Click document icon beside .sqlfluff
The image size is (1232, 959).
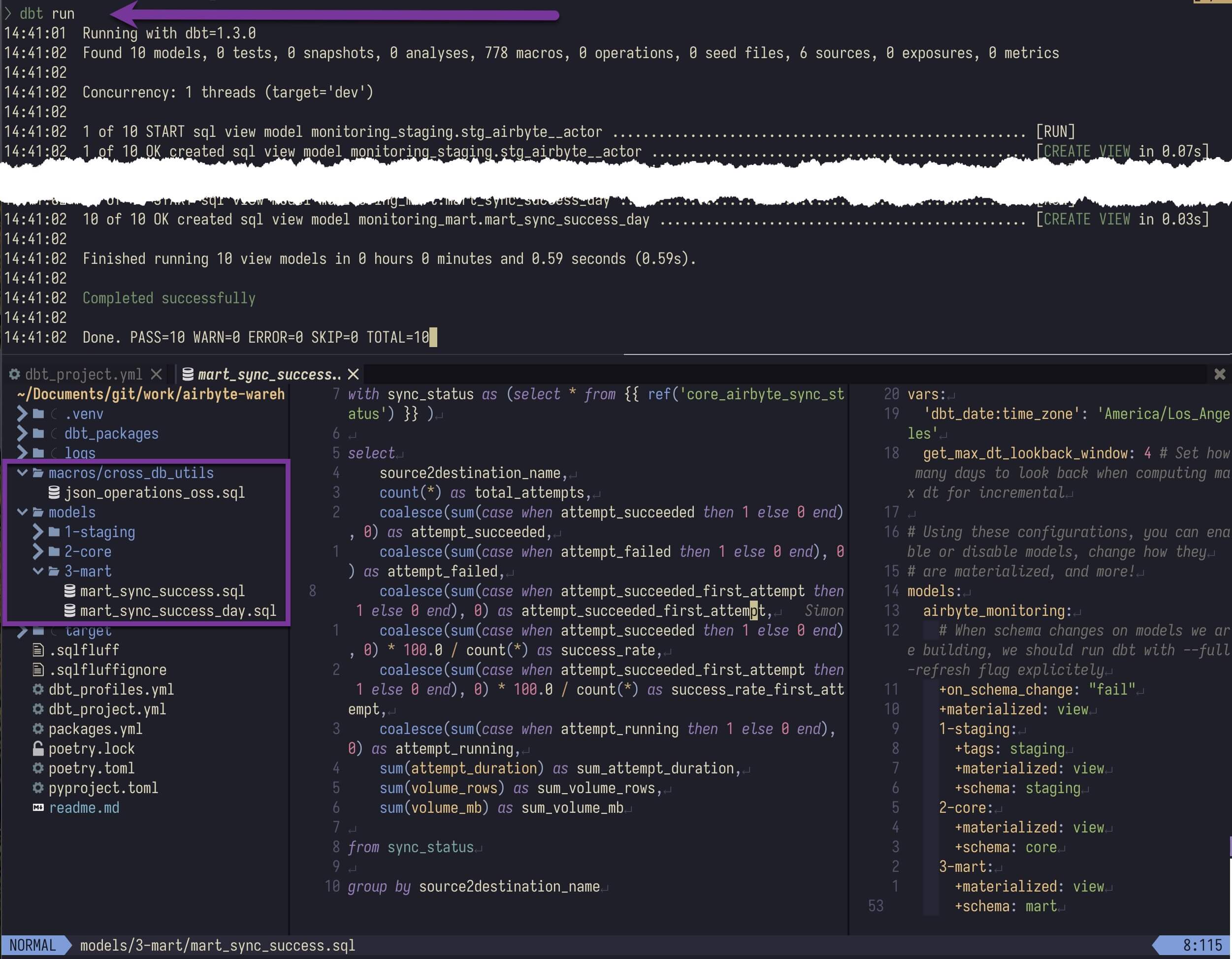point(38,650)
